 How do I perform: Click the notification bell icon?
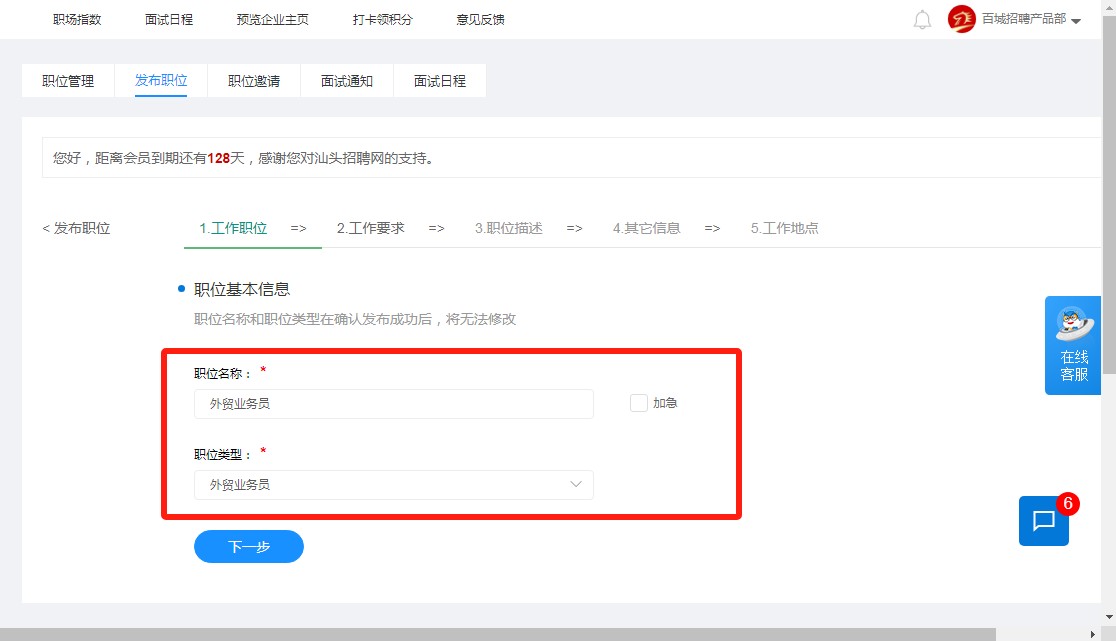[x=922, y=20]
